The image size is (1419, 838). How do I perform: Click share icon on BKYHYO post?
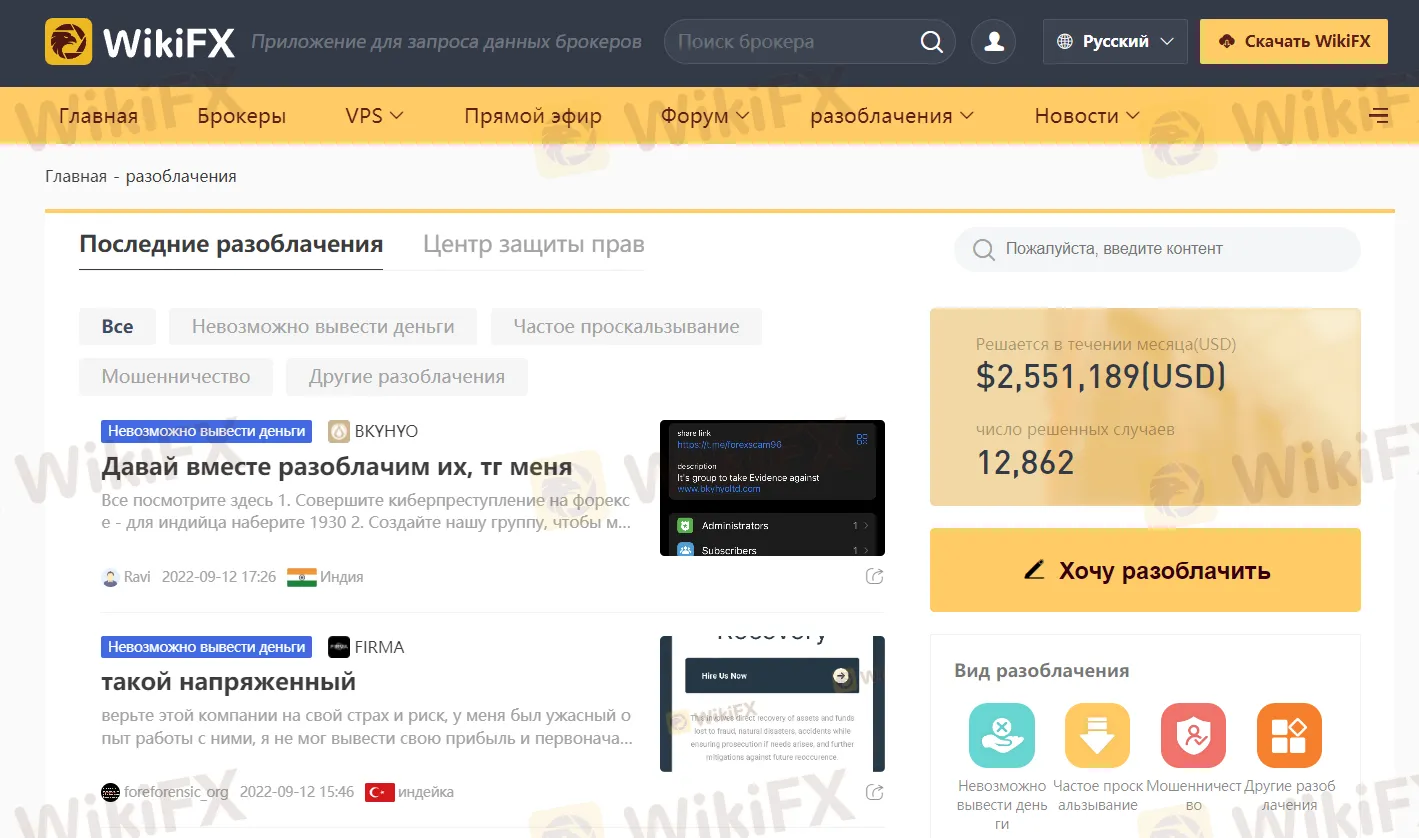(x=874, y=577)
